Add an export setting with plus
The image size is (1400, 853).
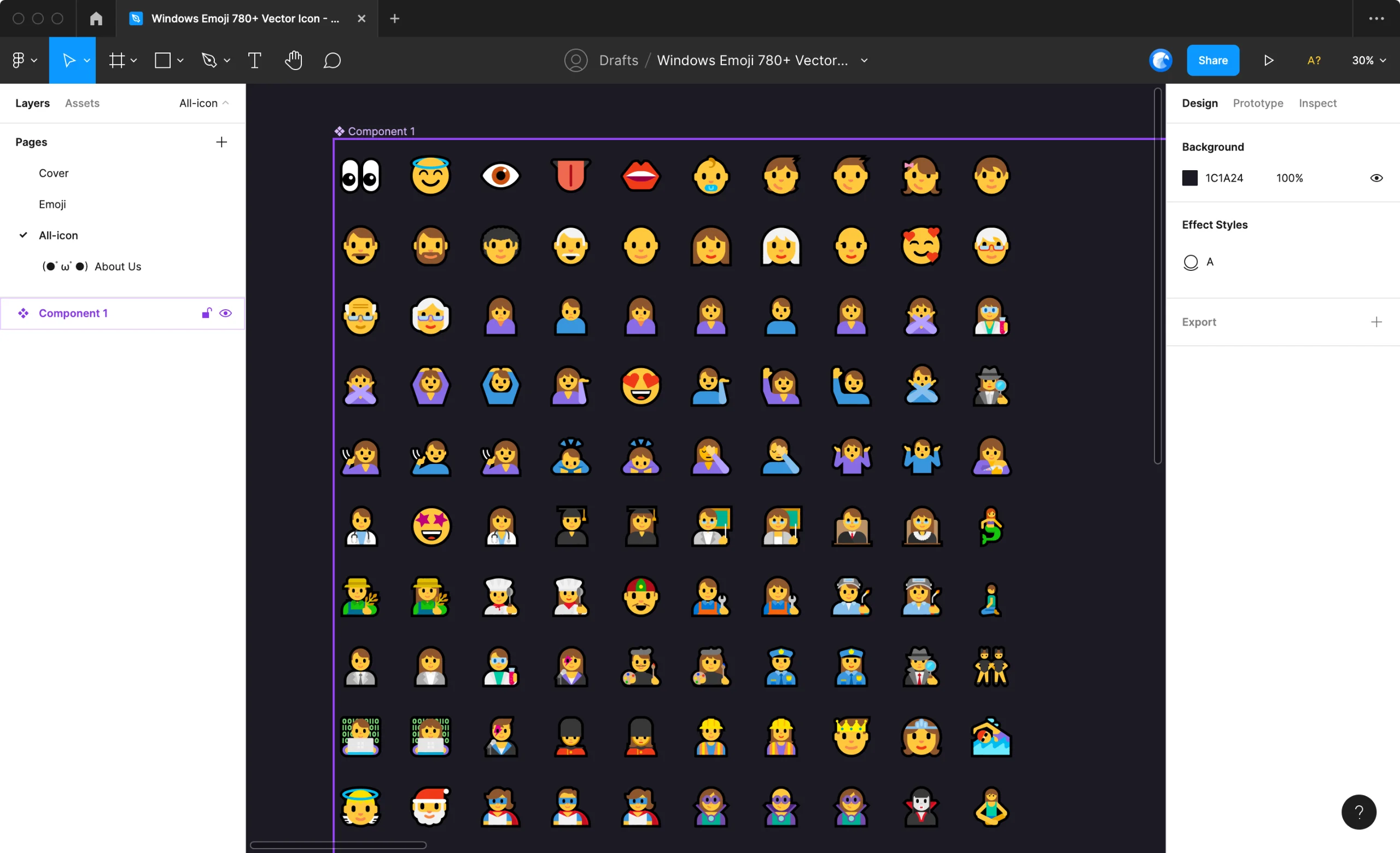[1375, 322]
